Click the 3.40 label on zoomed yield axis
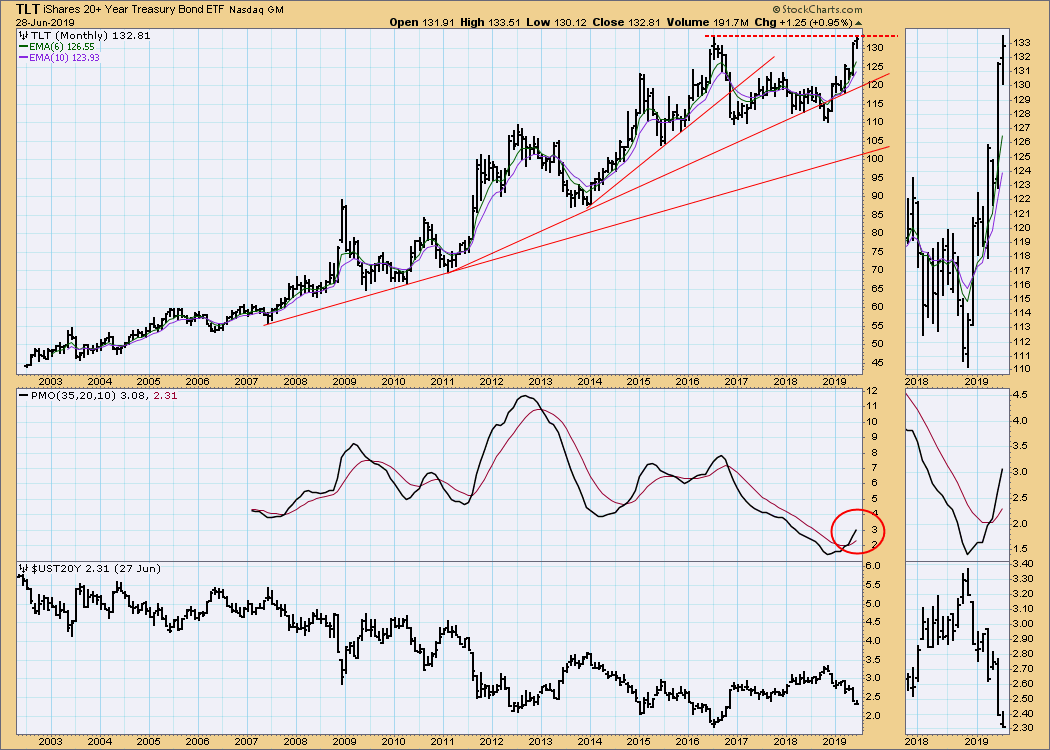 [x=1023, y=564]
